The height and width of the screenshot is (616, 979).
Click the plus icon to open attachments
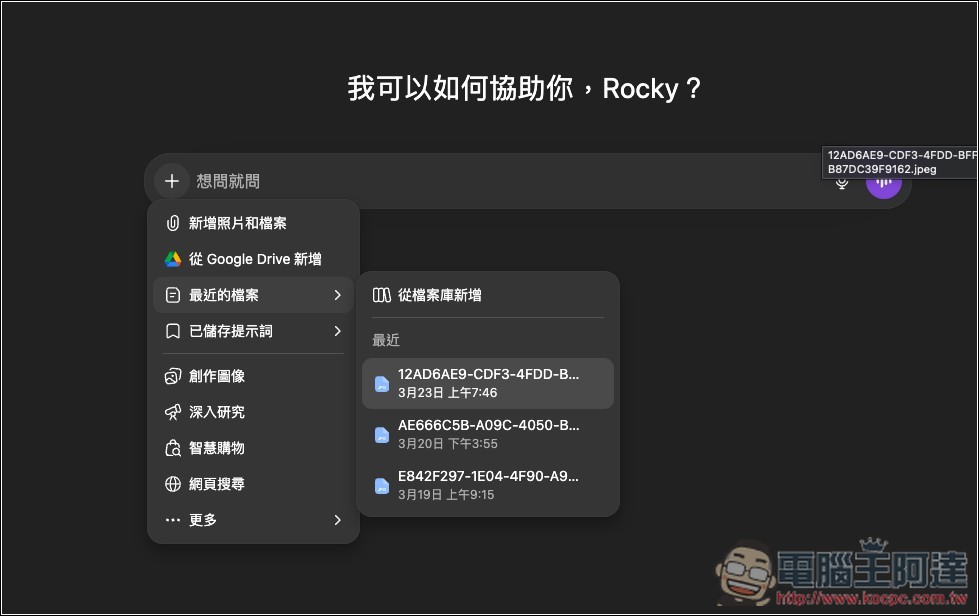tap(171, 181)
